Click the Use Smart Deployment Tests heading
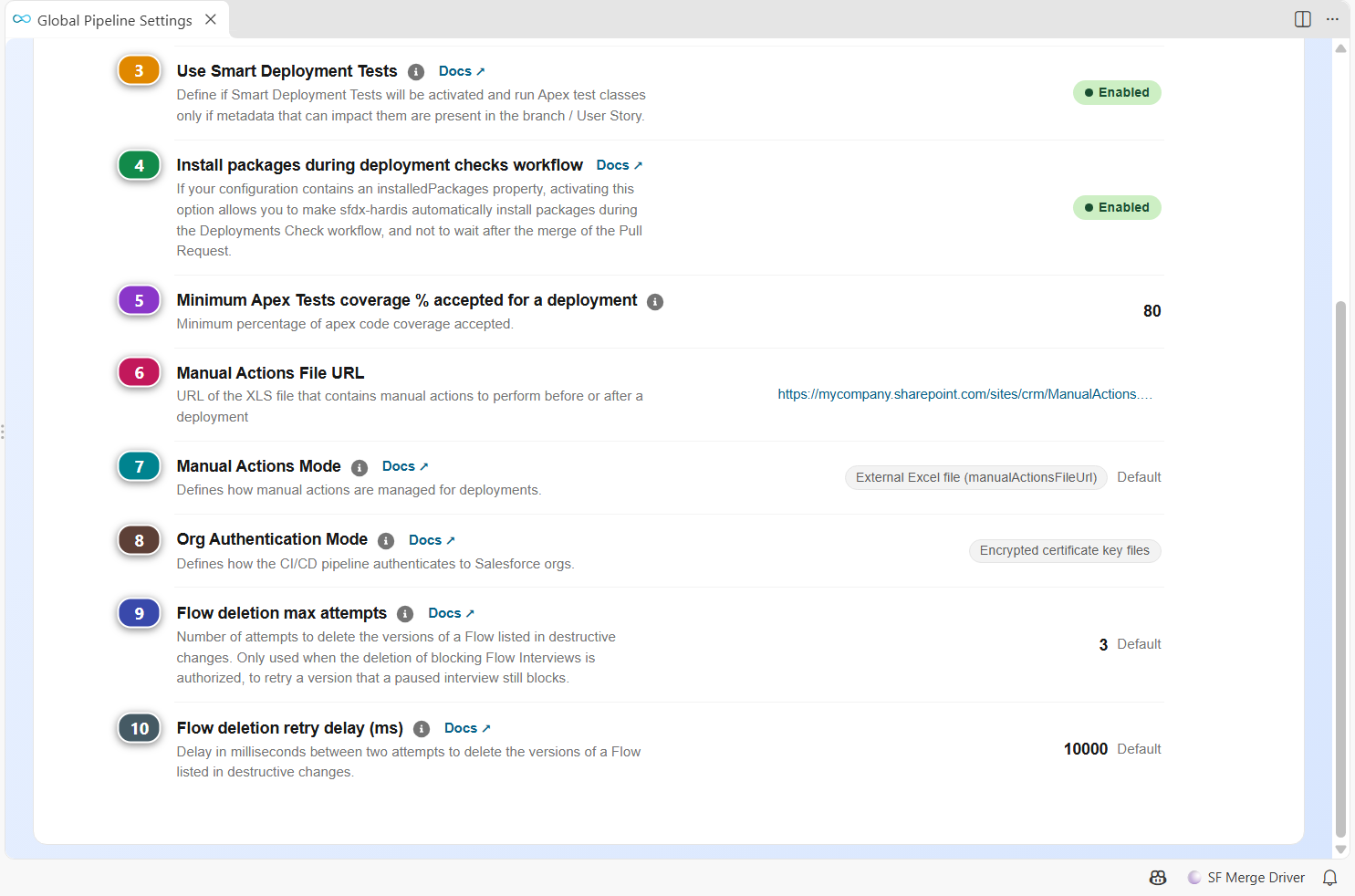 click(287, 71)
